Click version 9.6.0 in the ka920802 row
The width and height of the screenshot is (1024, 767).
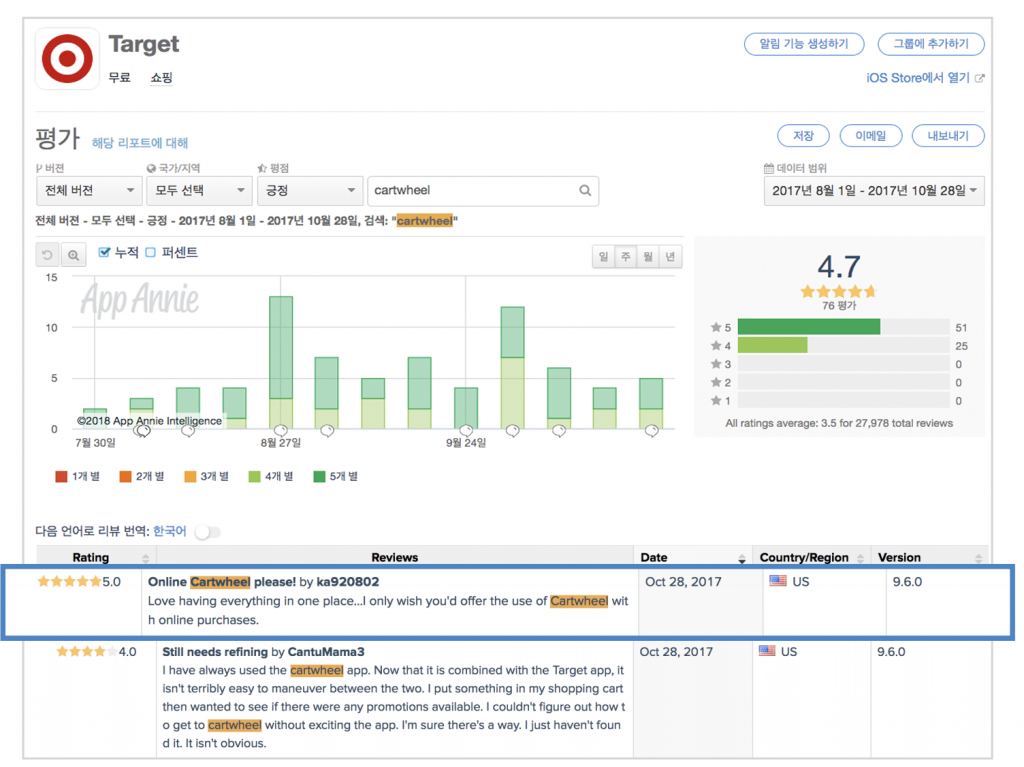(x=907, y=581)
